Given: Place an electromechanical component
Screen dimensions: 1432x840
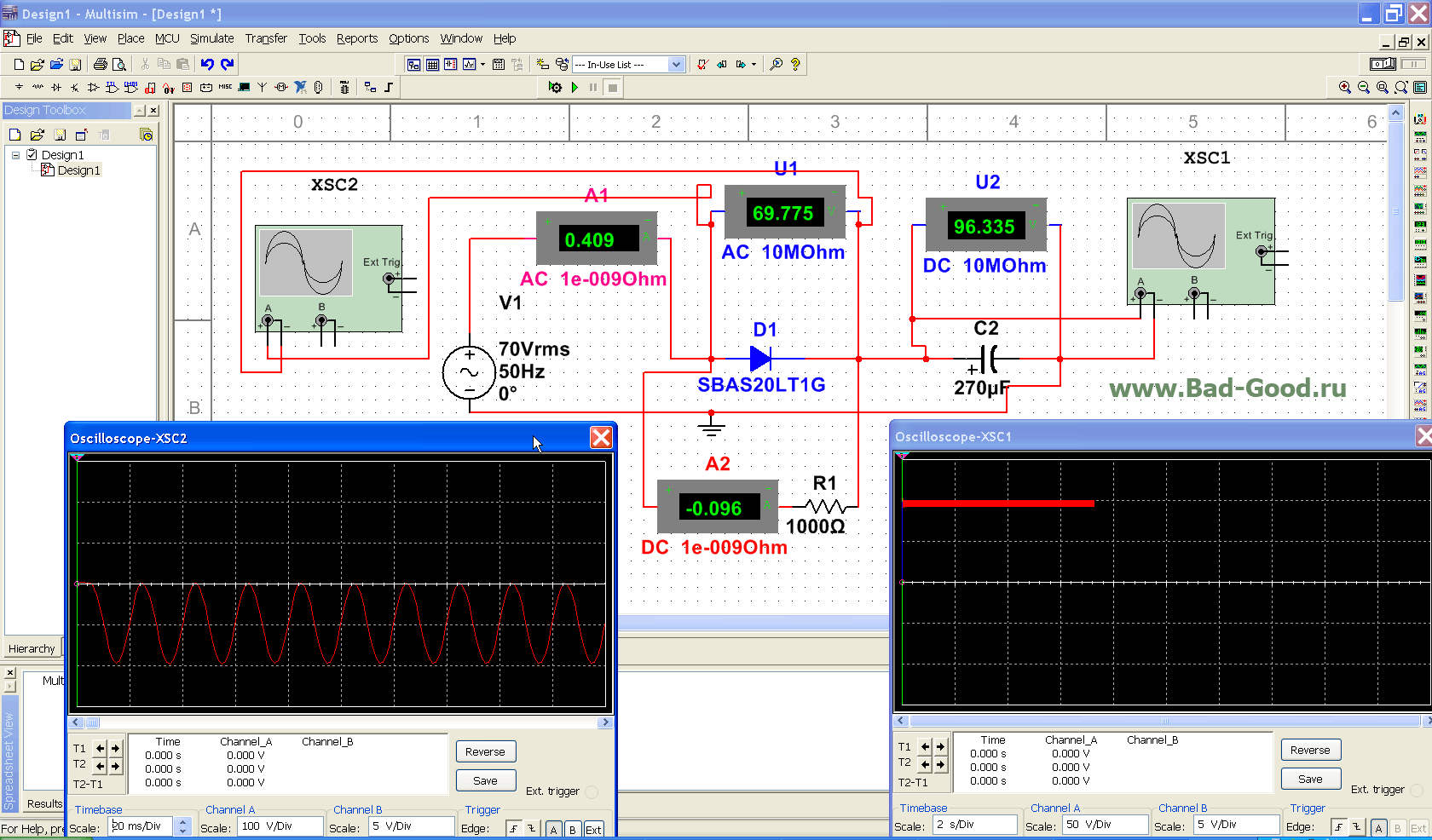Looking at the screenshot, I should (281, 87).
